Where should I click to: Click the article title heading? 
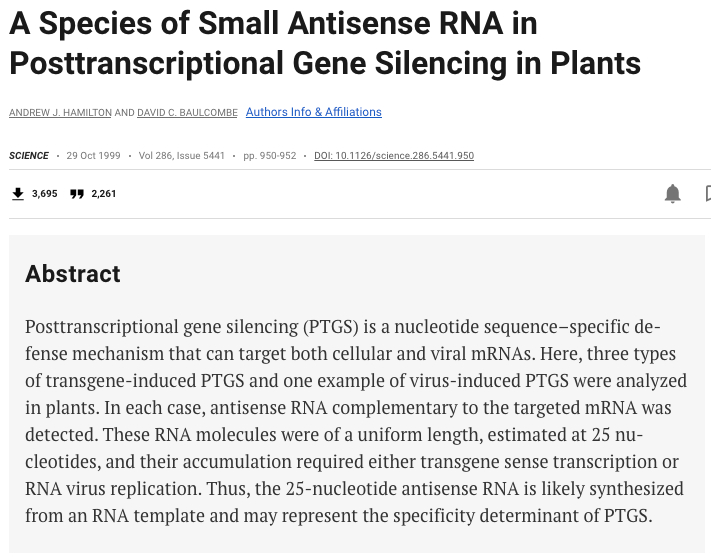click(x=324, y=43)
